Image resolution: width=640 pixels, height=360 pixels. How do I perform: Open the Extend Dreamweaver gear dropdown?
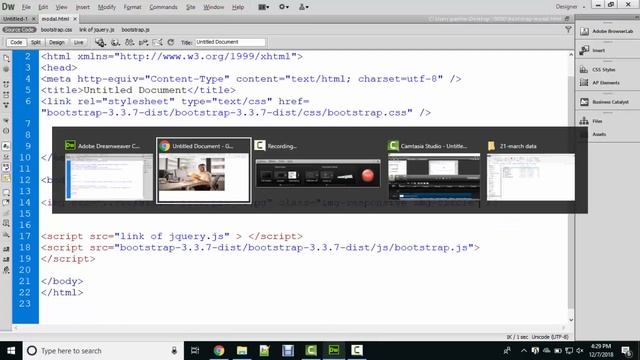tap(284, 7)
